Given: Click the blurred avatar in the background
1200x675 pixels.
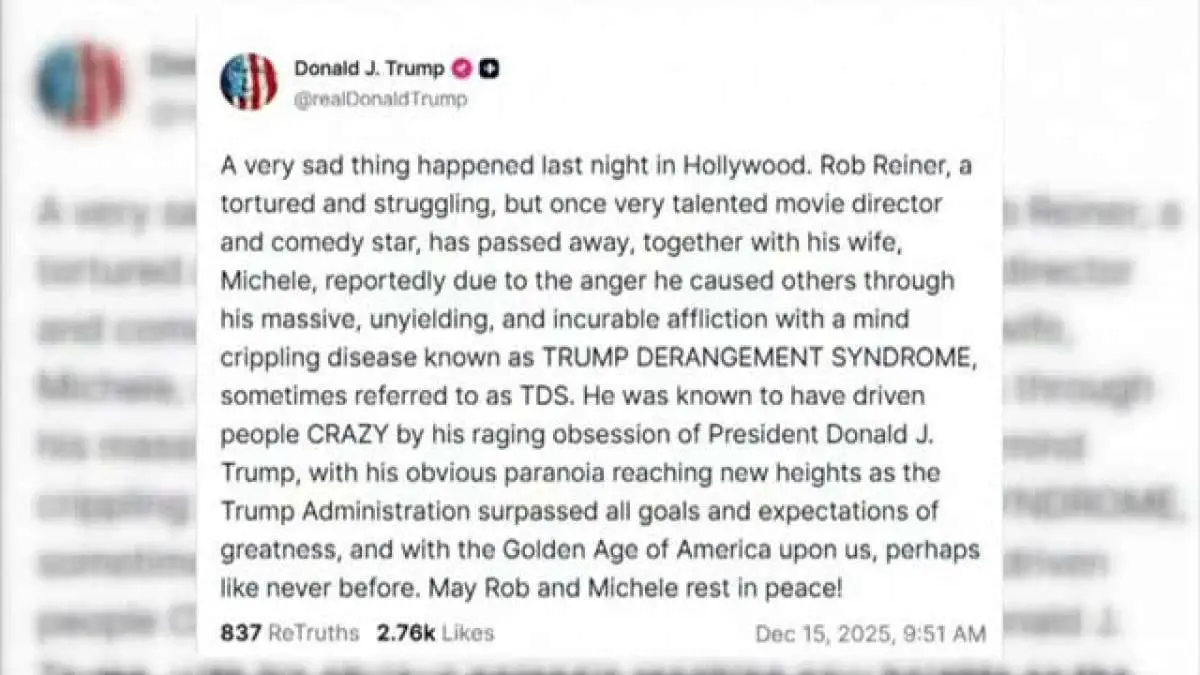Looking at the screenshot, I should [80, 84].
